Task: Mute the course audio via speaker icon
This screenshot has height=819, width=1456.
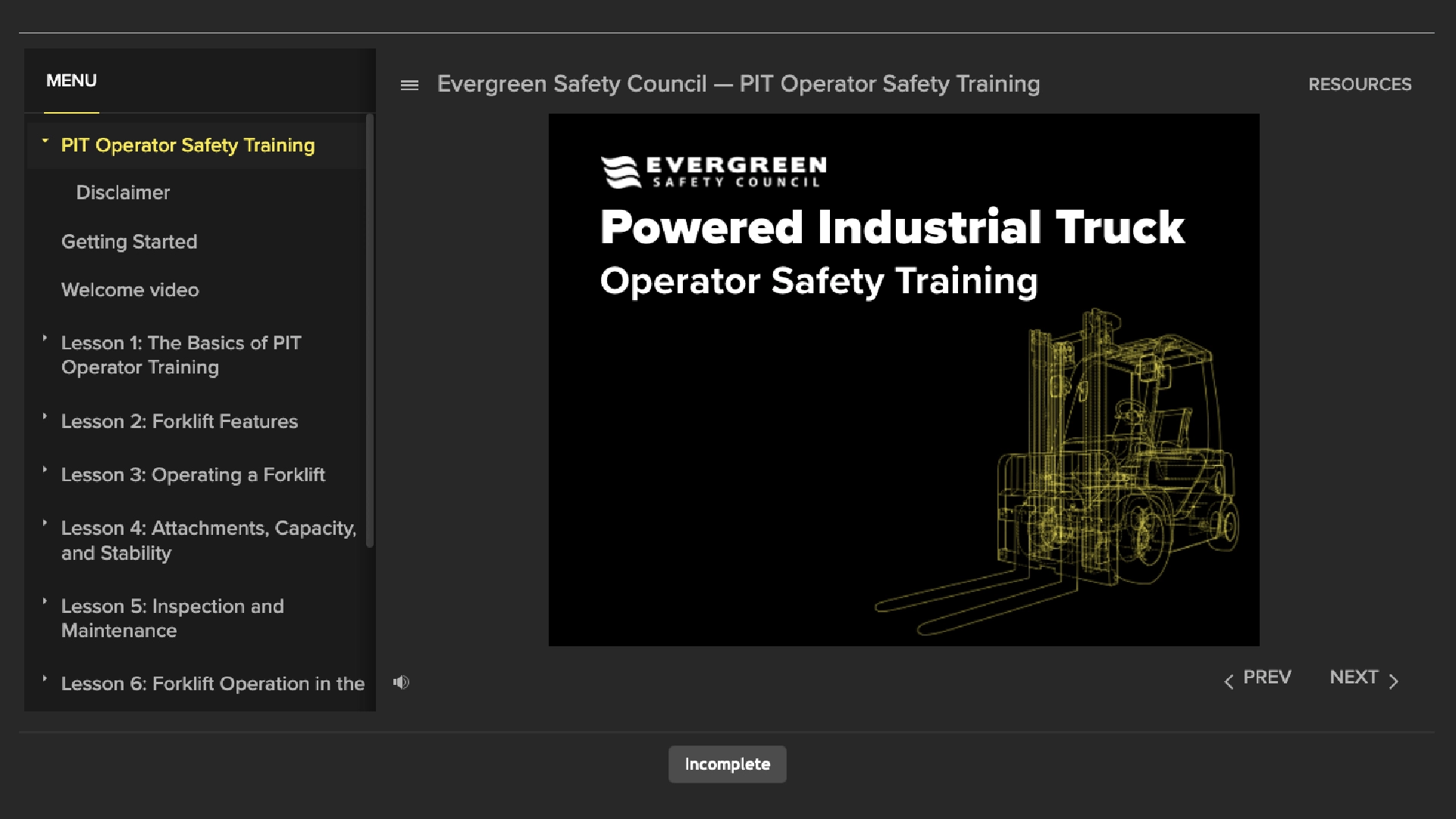Action: pyautogui.click(x=401, y=683)
